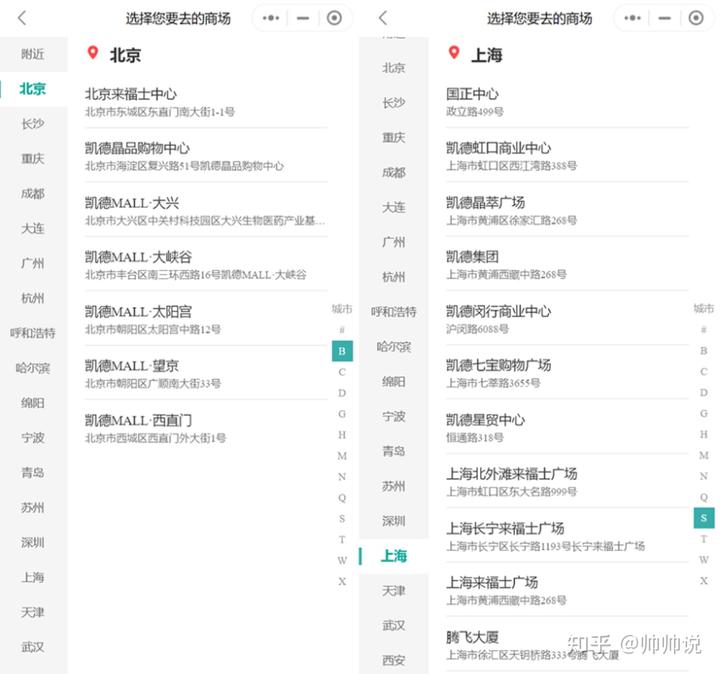The width and height of the screenshot is (720, 674).
Task: Select highlighted 上海 tab in right sidebar
Action: (x=394, y=556)
